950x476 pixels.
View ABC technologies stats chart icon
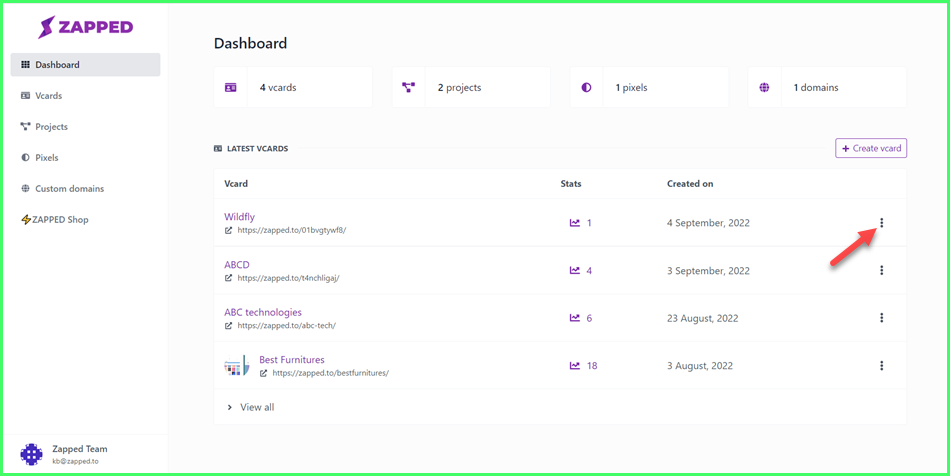pos(575,318)
